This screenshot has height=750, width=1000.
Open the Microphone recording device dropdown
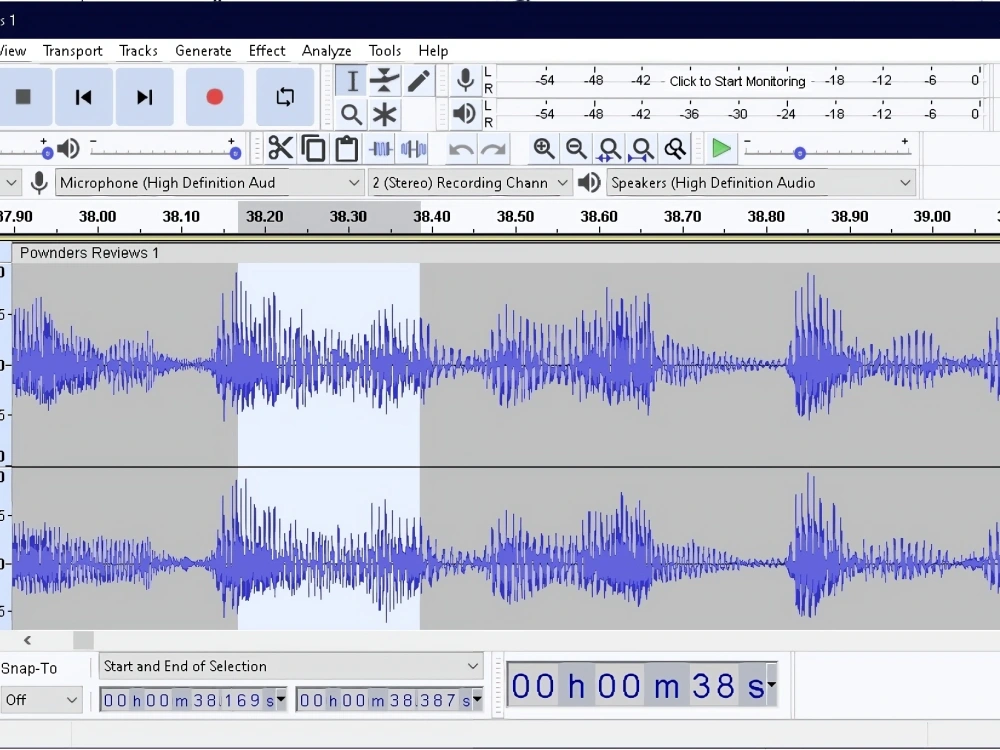pos(209,183)
